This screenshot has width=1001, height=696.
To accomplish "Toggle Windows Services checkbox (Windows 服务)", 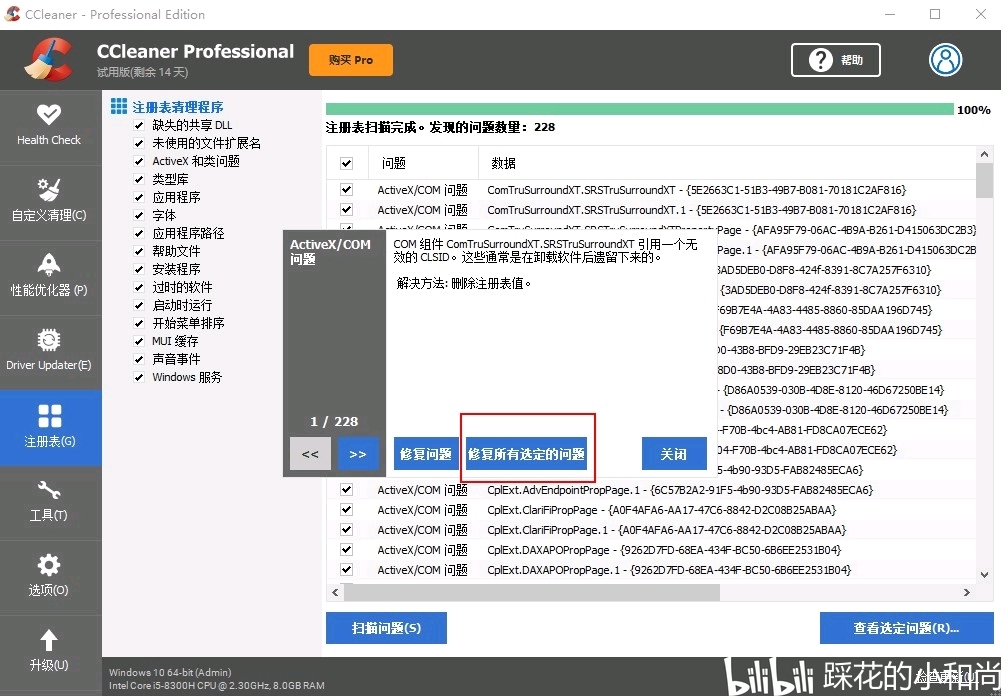I will (x=139, y=377).
